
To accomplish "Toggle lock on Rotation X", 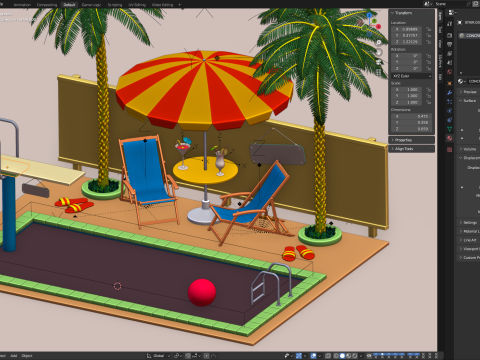I will [428, 56].
